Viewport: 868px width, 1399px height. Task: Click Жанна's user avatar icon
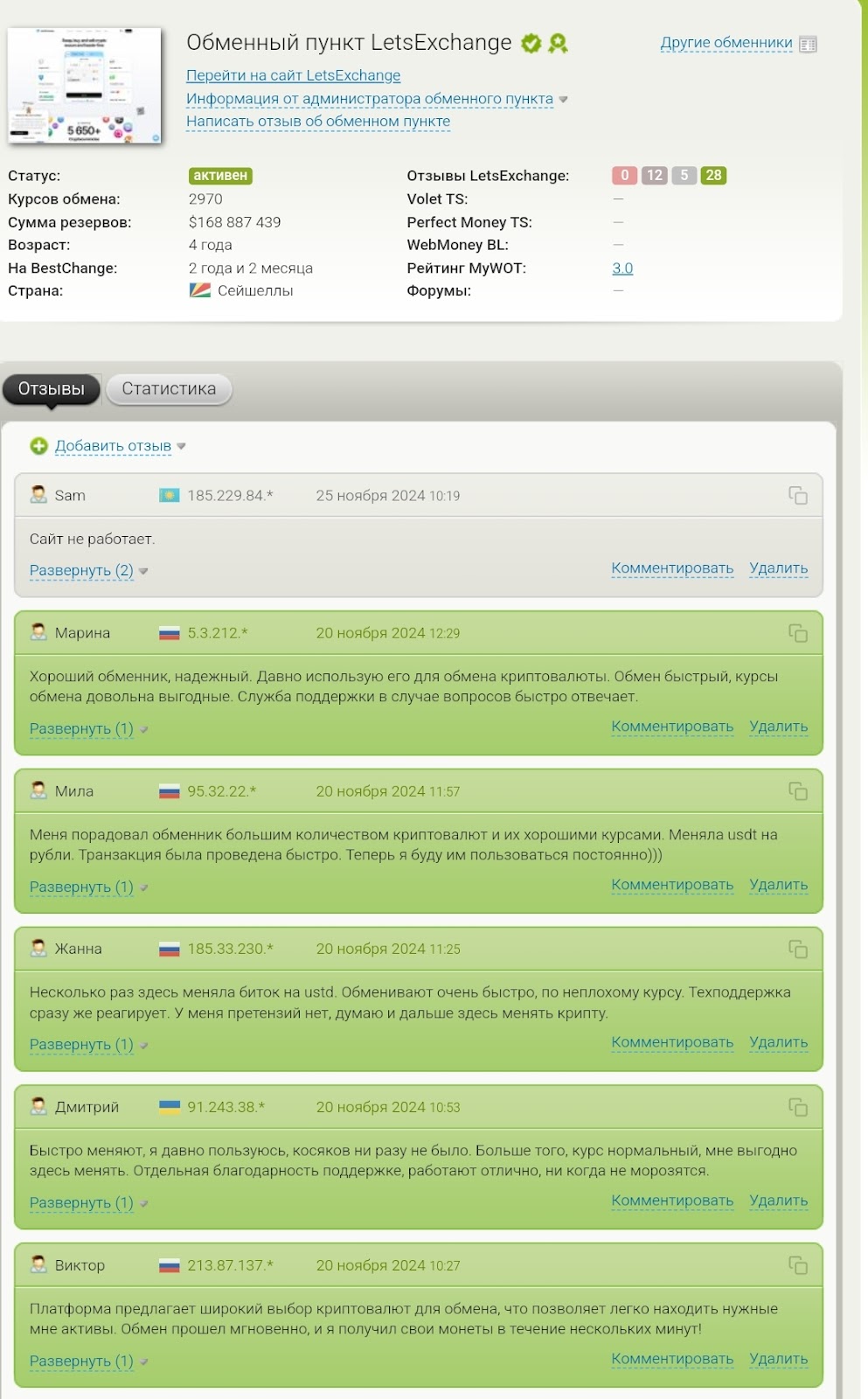[x=38, y=948]
